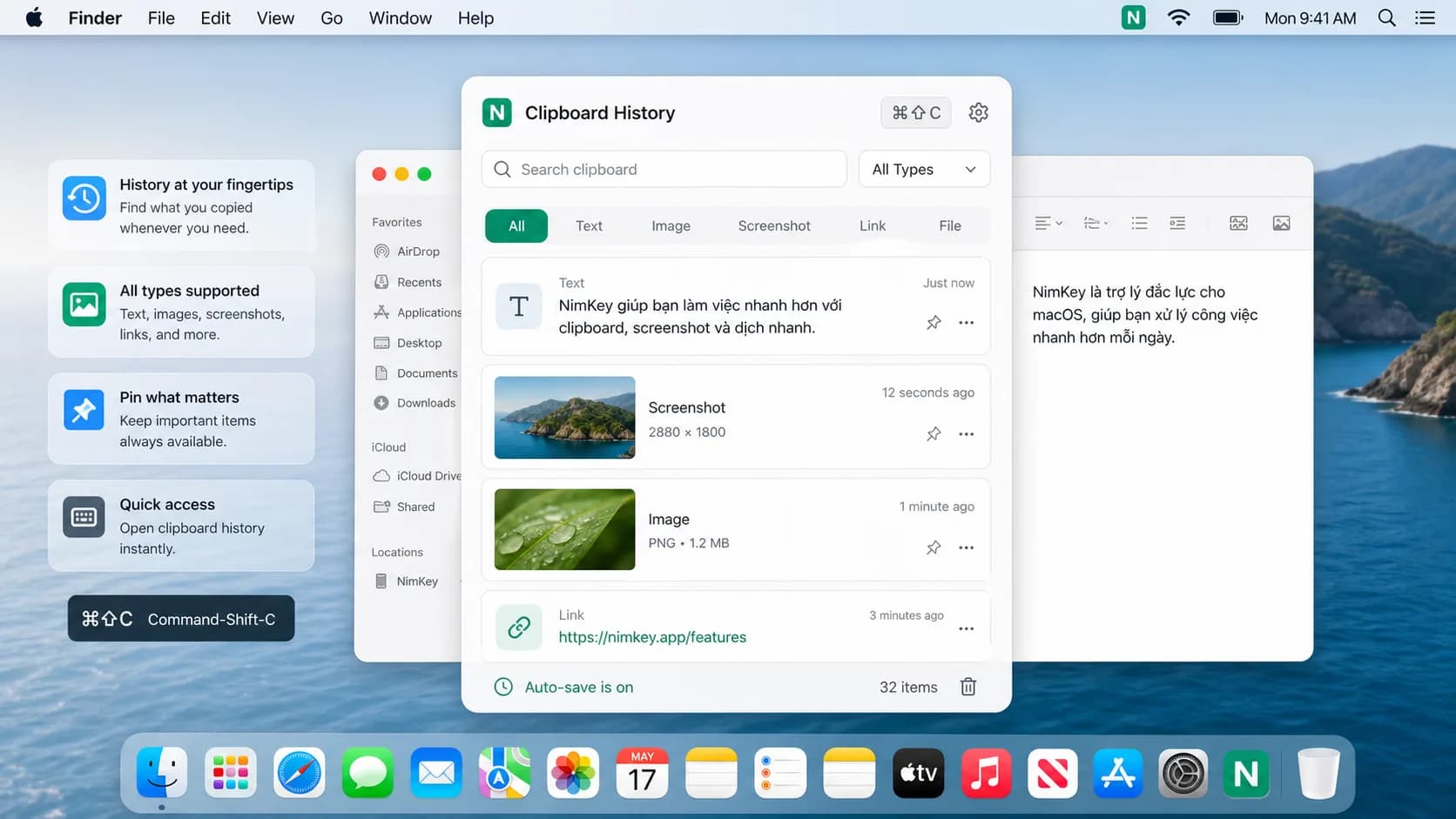Image resolution: width=1456 pixels, height=819 pixels.
Task: Open Shared in Finder sidebar
Action: 404,507
